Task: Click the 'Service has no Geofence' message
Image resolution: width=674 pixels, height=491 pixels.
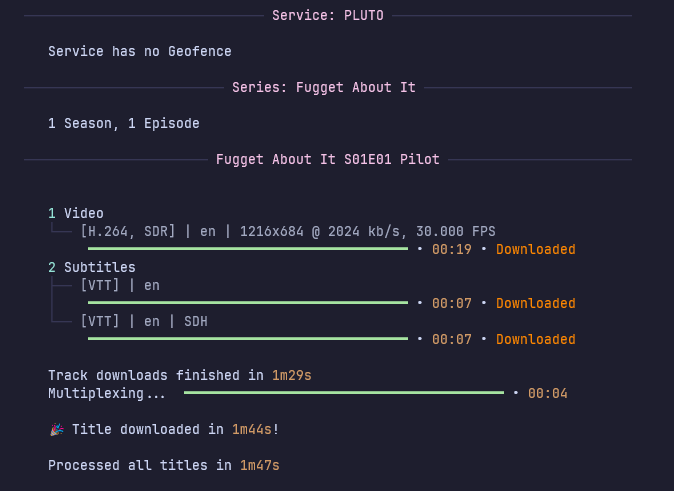Action: pos(139,51)
